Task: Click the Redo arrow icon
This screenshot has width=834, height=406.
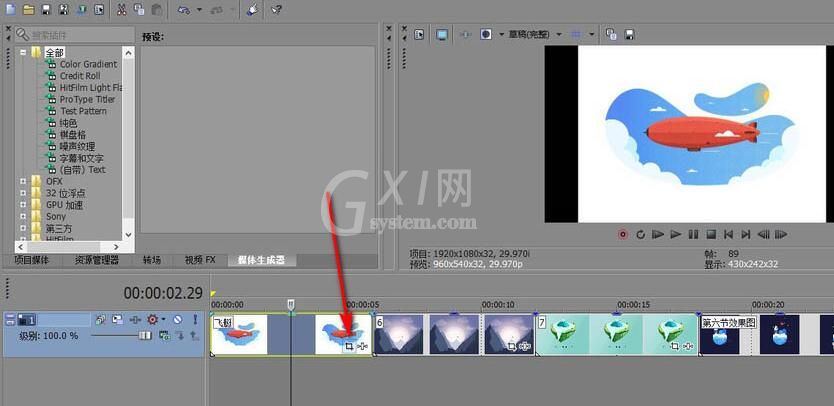Action: click(216, 10)
